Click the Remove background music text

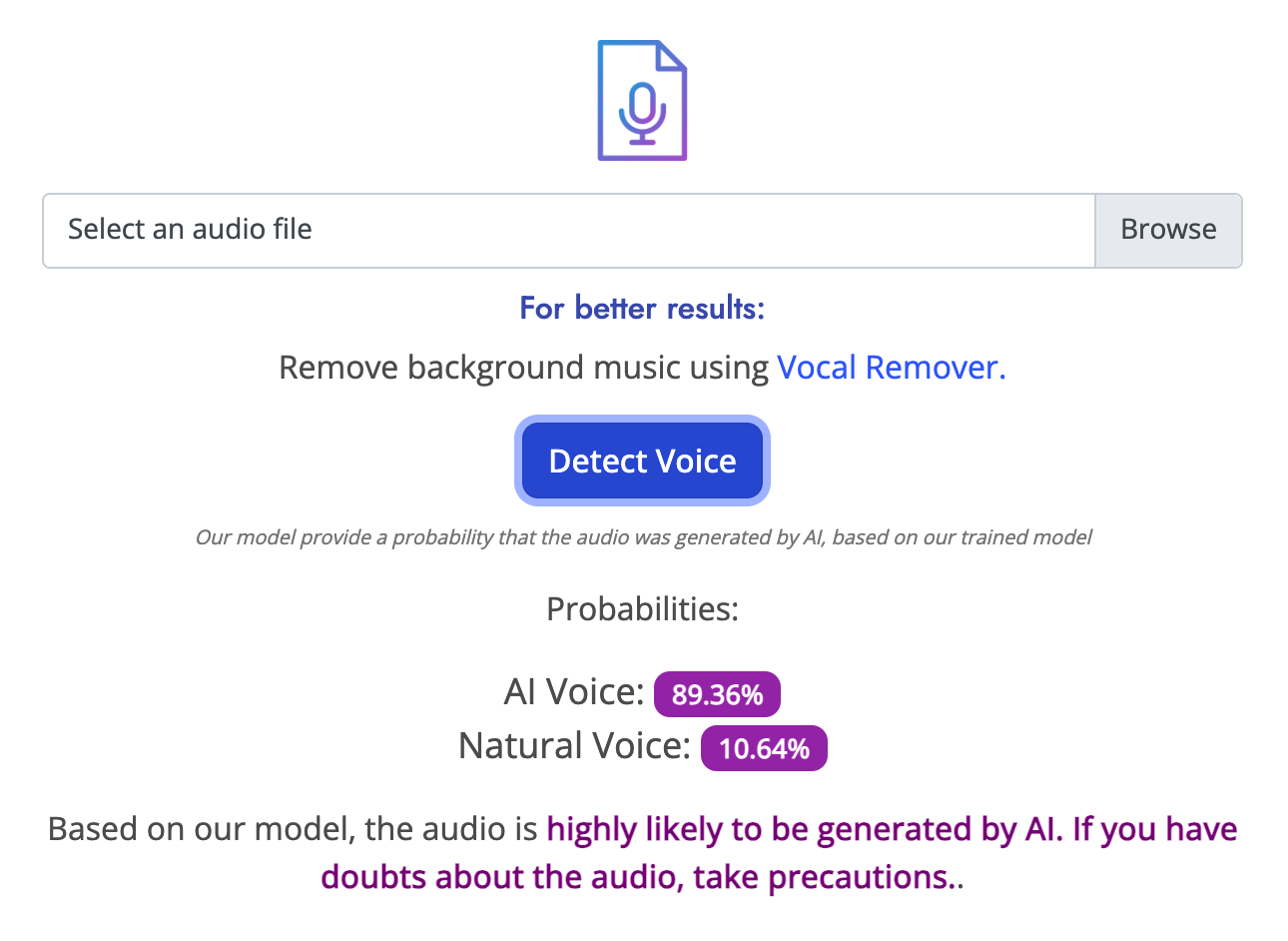[x=523, y=368]
